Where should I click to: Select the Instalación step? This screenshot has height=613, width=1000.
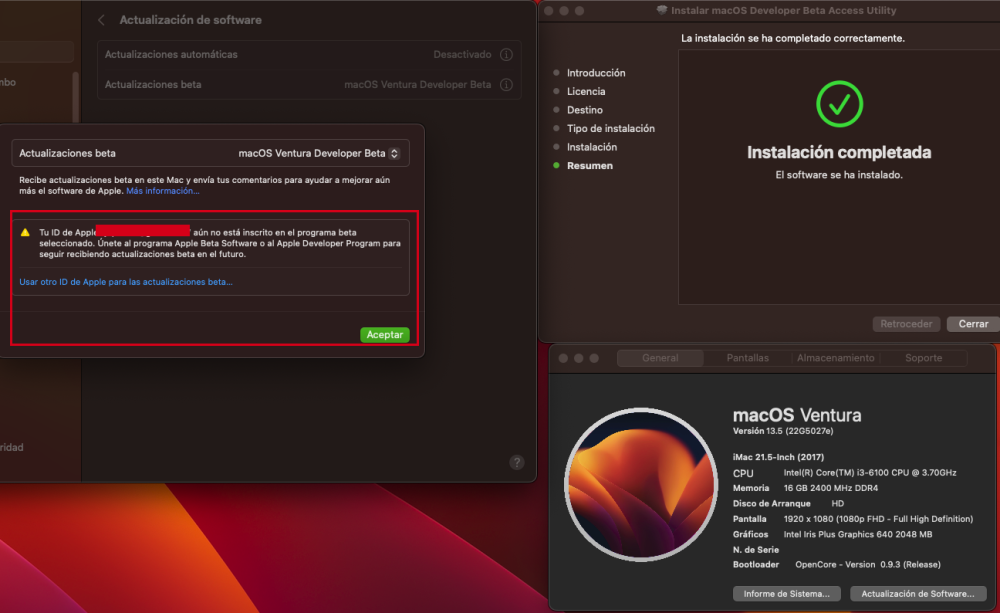click(x=592, y=147)
